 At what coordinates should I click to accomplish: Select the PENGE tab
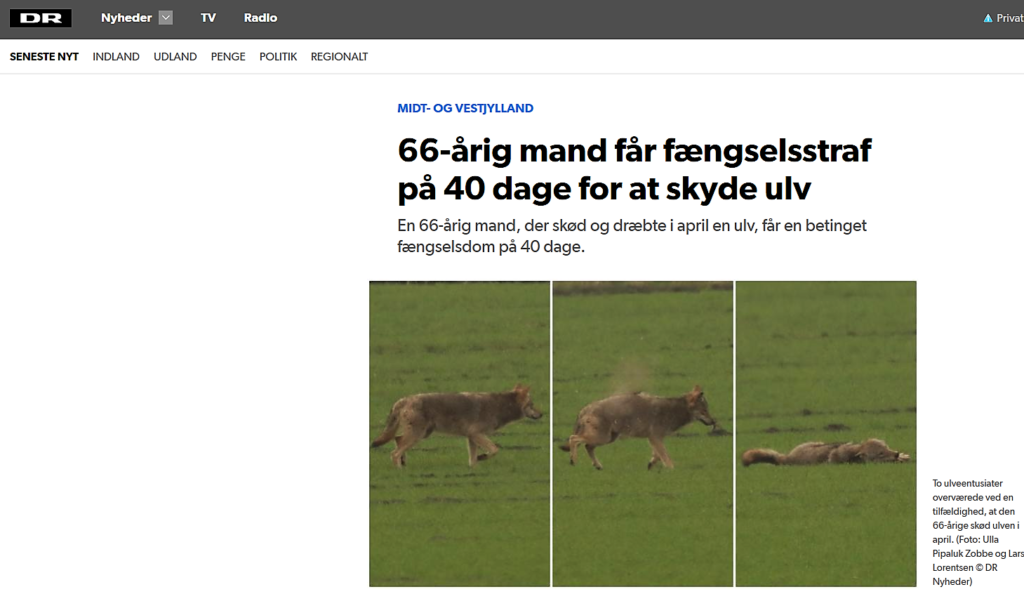228,57
